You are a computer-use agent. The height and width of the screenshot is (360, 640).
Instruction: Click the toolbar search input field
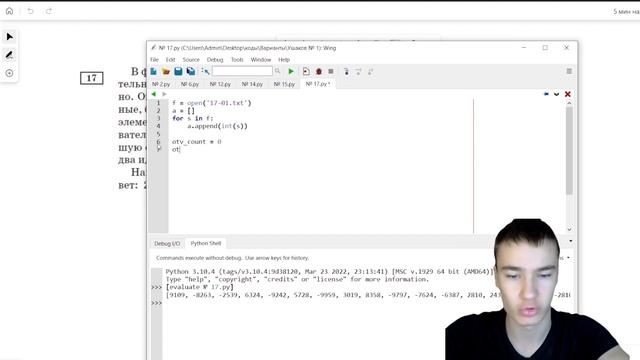(x=242, y=71)
